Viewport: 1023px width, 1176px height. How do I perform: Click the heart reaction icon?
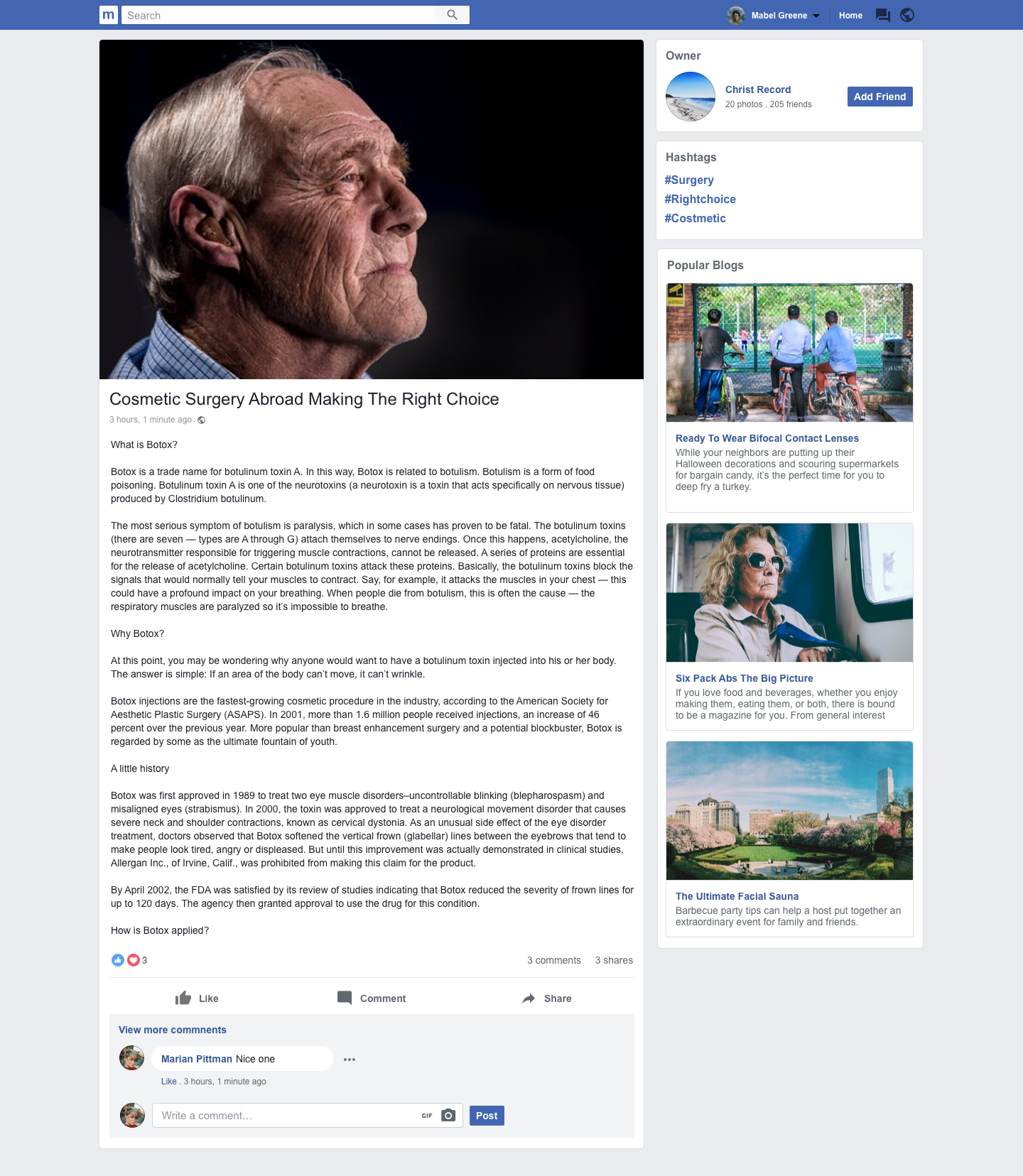[x=133, y=960]
